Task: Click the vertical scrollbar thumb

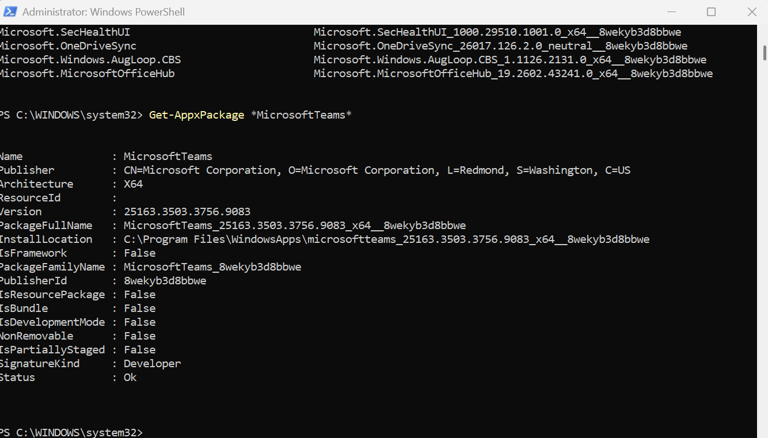Action: point(764,52)
